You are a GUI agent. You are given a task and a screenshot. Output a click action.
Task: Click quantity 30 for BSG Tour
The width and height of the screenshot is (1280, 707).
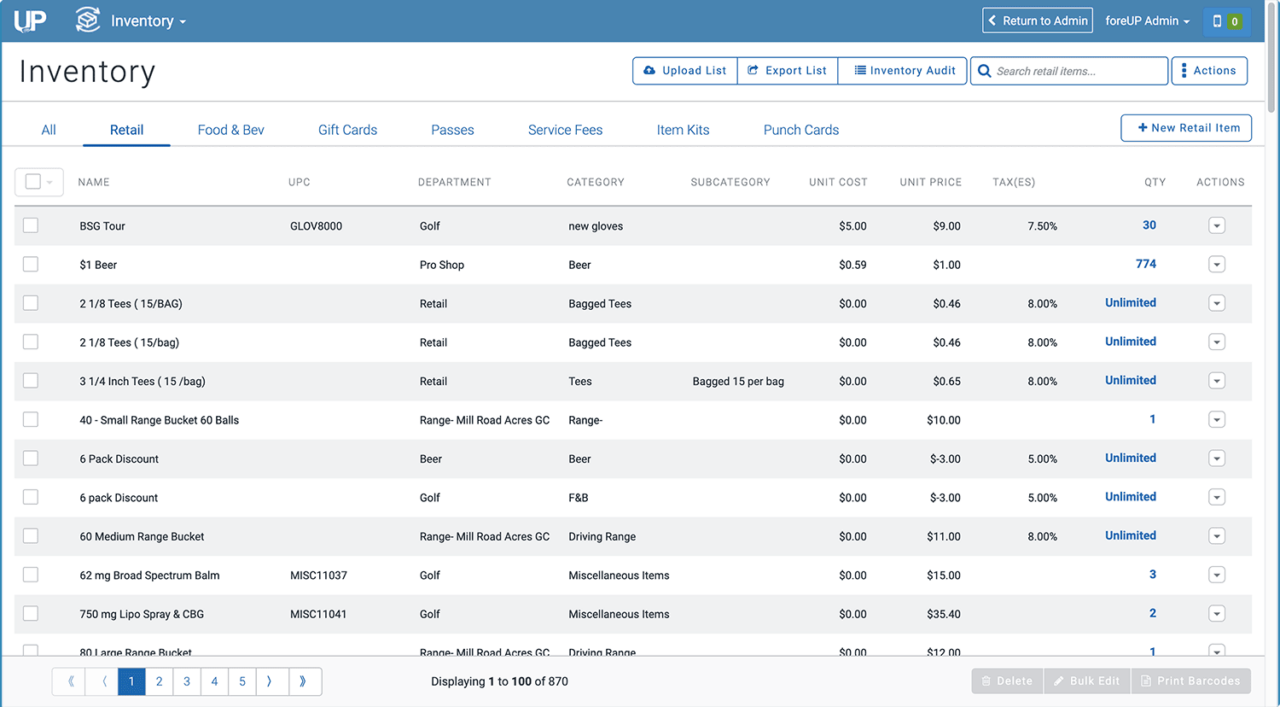coord(1149,226)
